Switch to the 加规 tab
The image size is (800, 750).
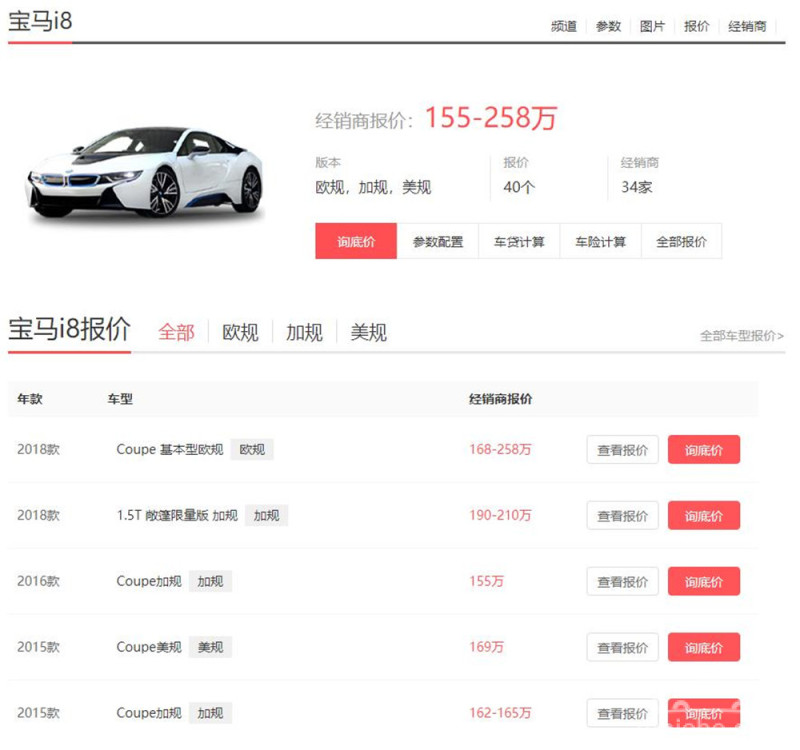pyautogui.click(x=304, y=332)
